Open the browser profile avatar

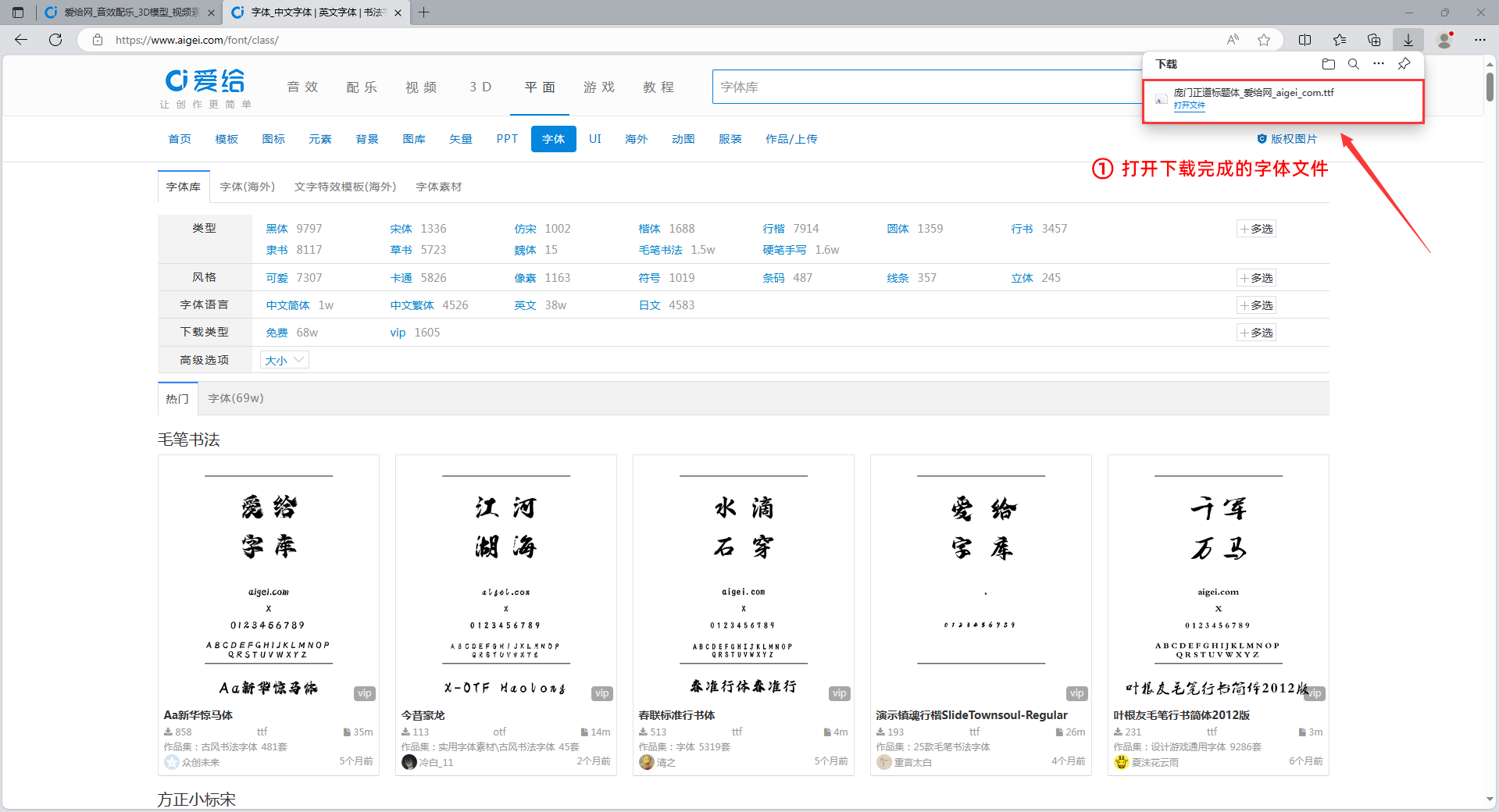click(x=1445, y=40)
